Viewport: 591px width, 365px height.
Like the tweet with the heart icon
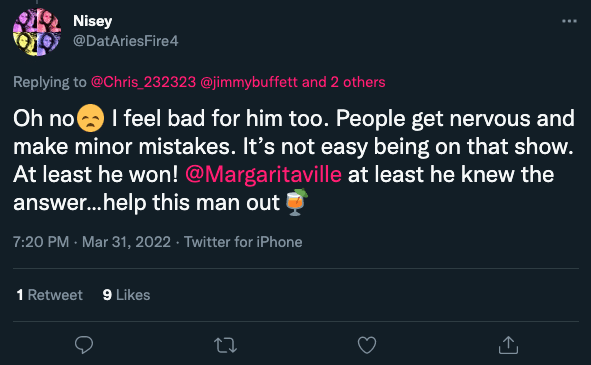(367, 345)
